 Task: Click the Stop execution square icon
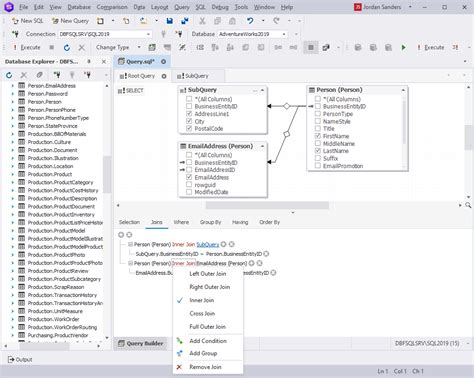tap(52, 47)
